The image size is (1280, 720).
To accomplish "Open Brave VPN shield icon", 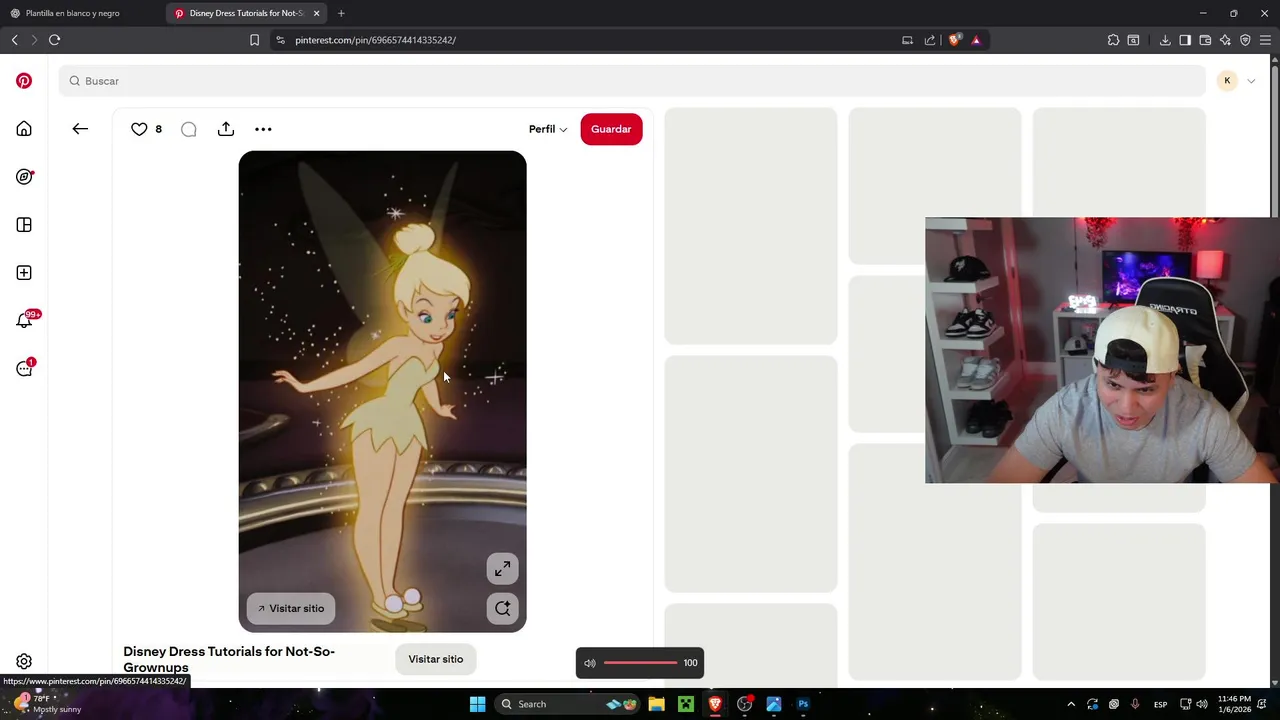I will (1245, 40).
